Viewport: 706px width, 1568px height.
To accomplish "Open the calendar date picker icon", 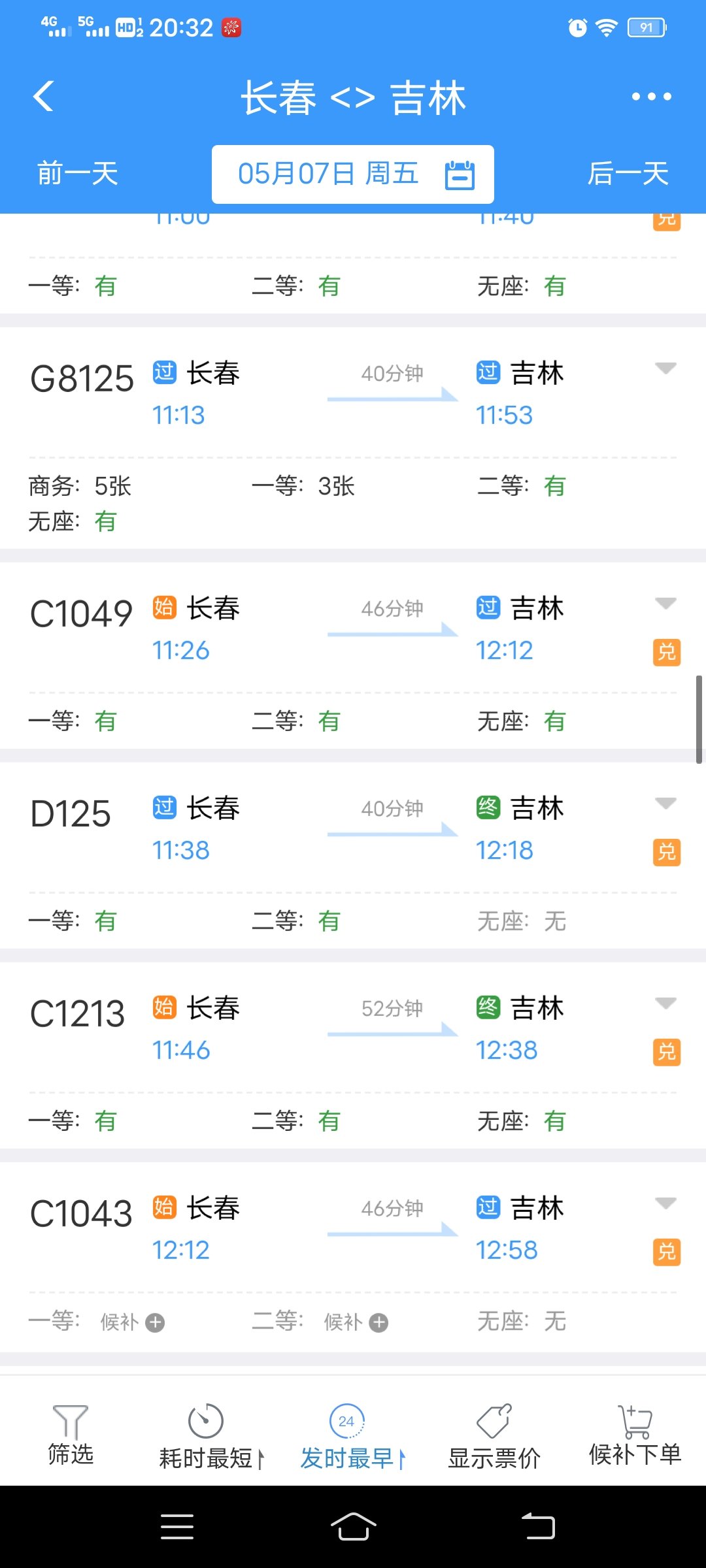I will point(460,174).
